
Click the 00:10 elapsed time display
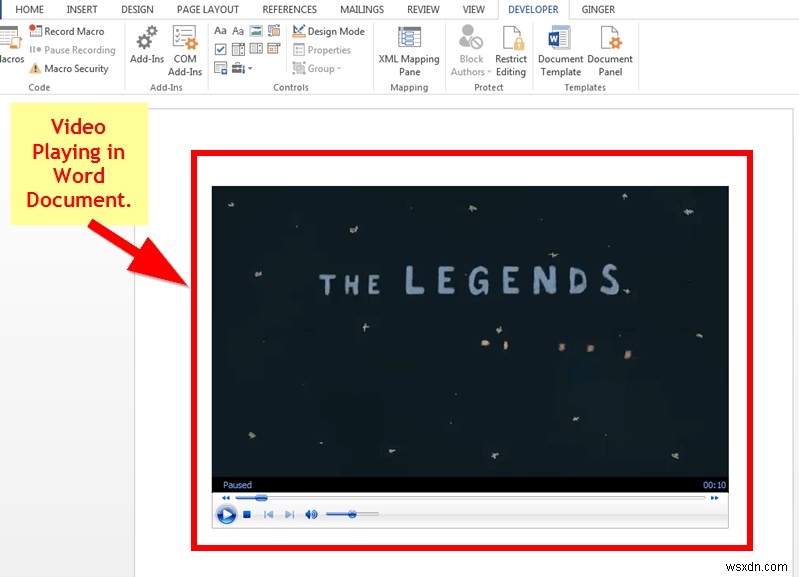pyautogui.click(x=714, y=485)
